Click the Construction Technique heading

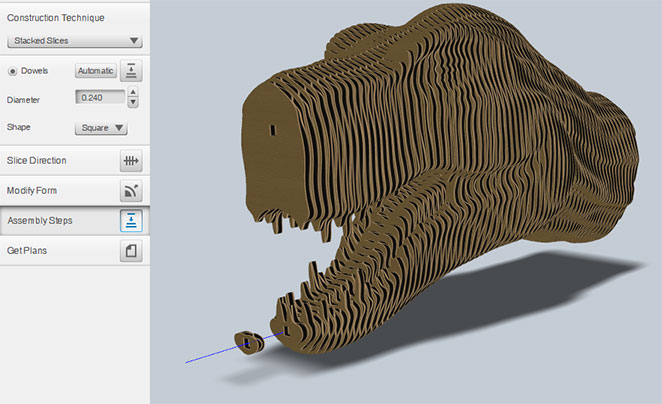[56, 18]
